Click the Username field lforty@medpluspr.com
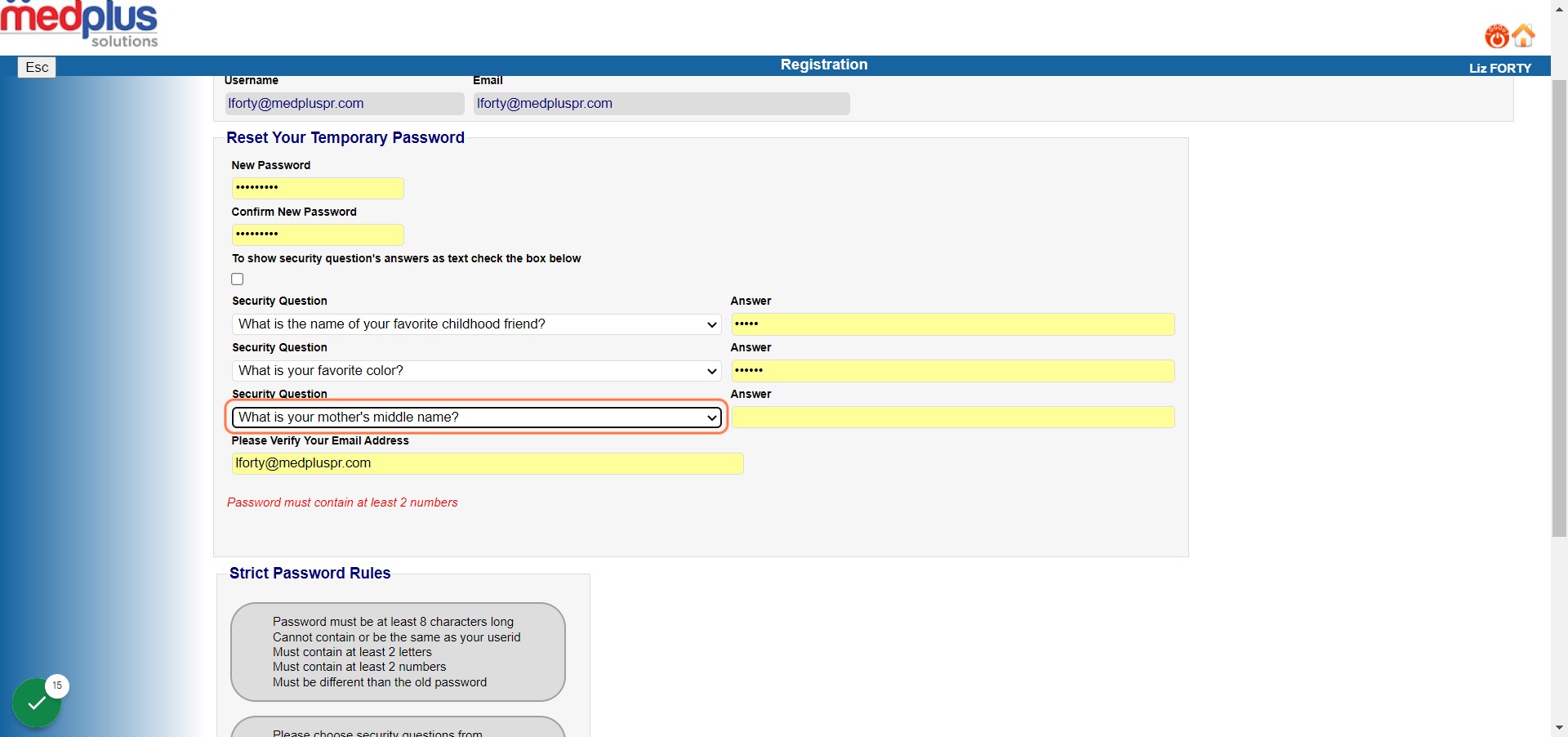Image resolution: width=1568 pixels, height=737 pixels. click(x=345, y=104)
